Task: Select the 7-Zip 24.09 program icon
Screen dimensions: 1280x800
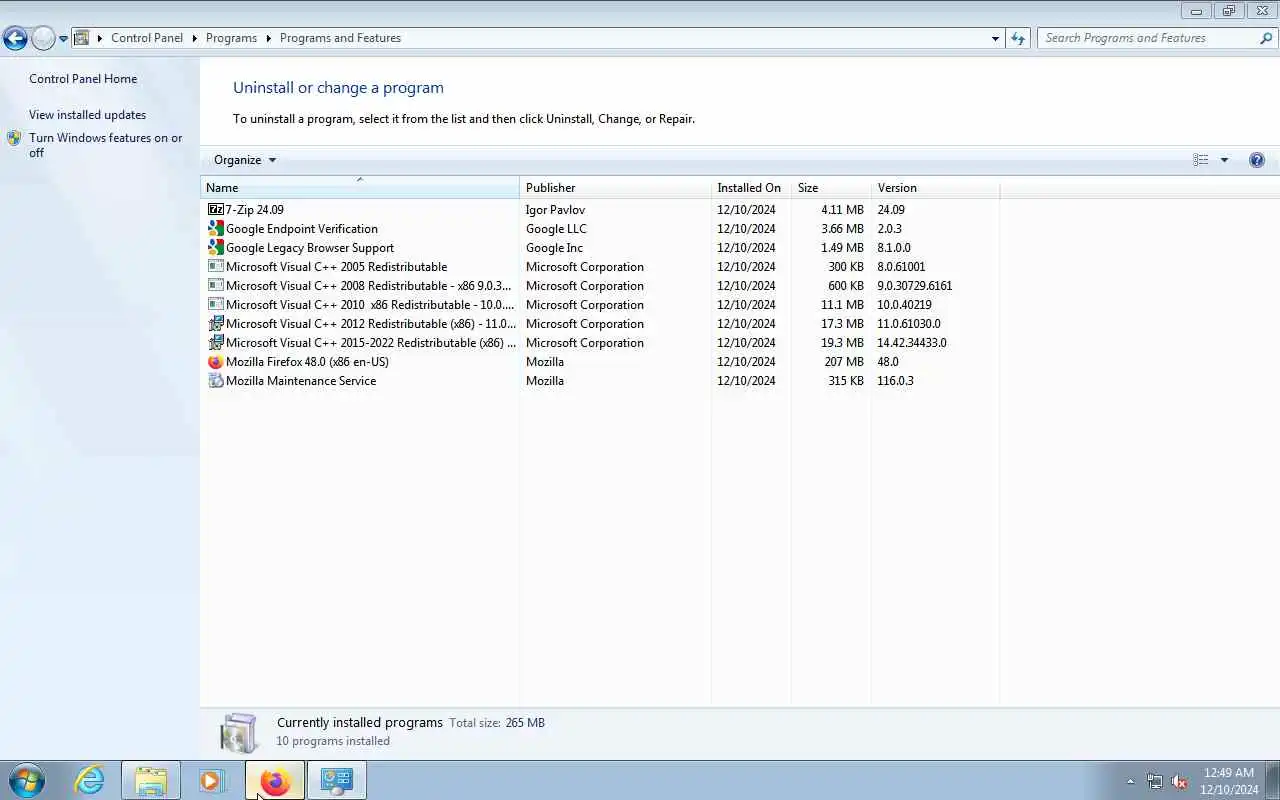Action: (215, 210)
